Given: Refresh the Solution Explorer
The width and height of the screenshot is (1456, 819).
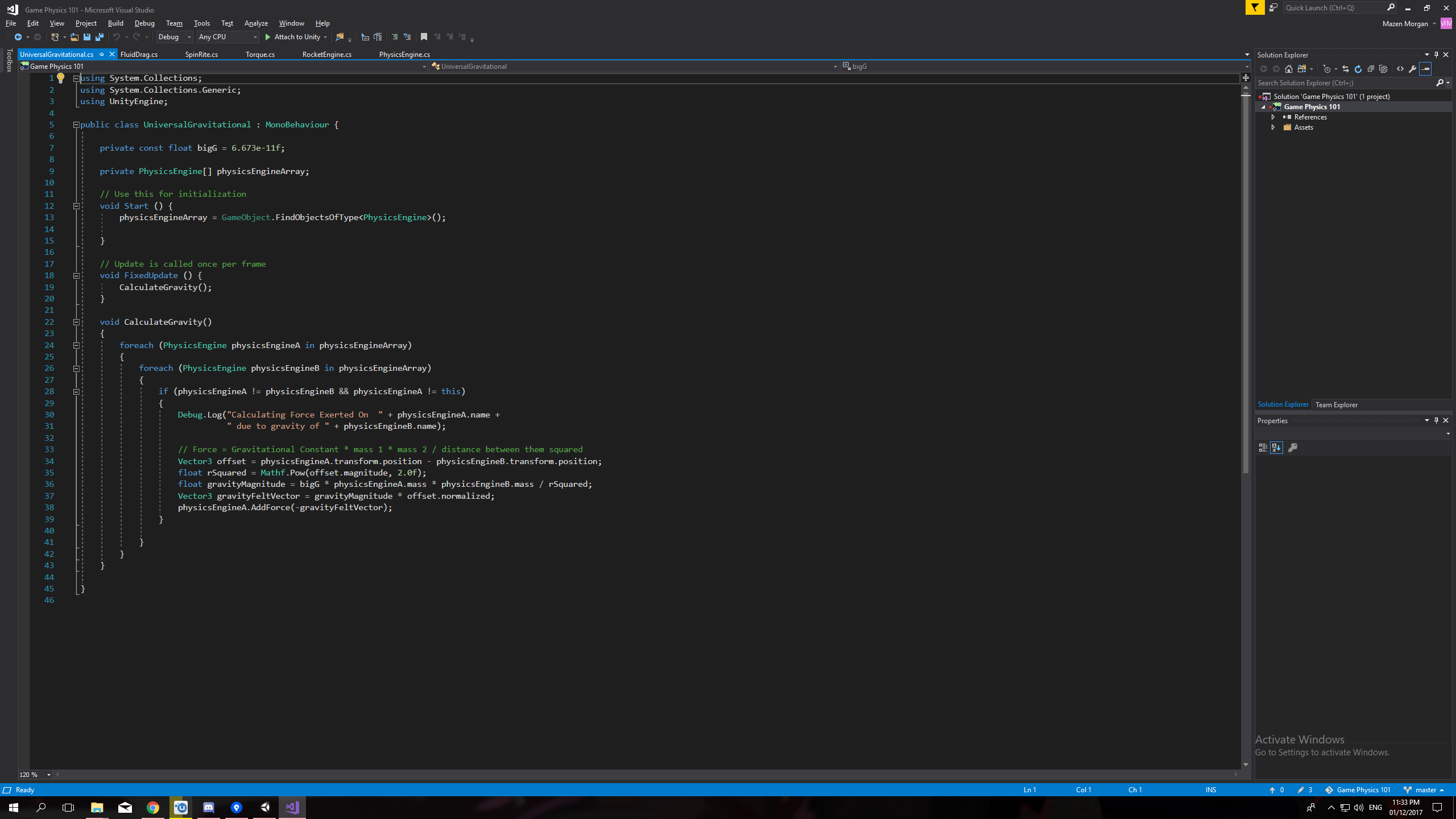Looking at the screenshot, I should 1358,69.
